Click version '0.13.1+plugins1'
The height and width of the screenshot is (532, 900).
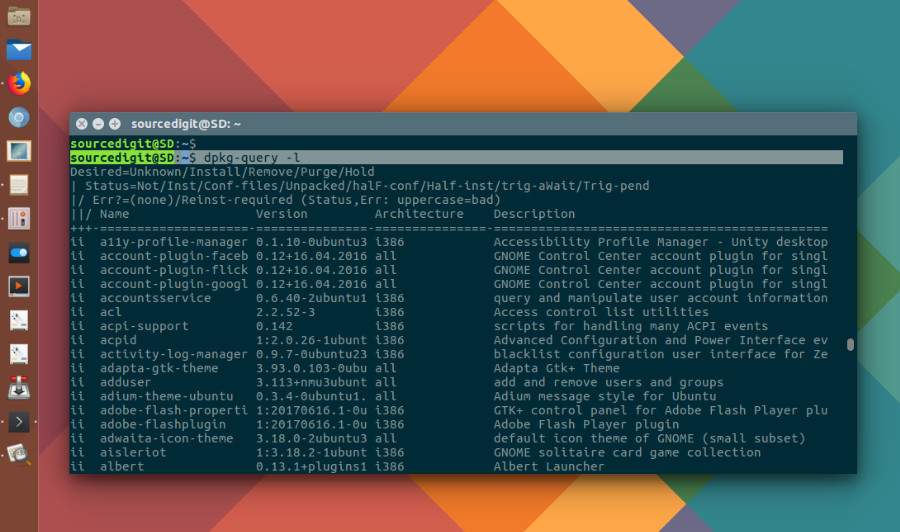click(311, 467)
